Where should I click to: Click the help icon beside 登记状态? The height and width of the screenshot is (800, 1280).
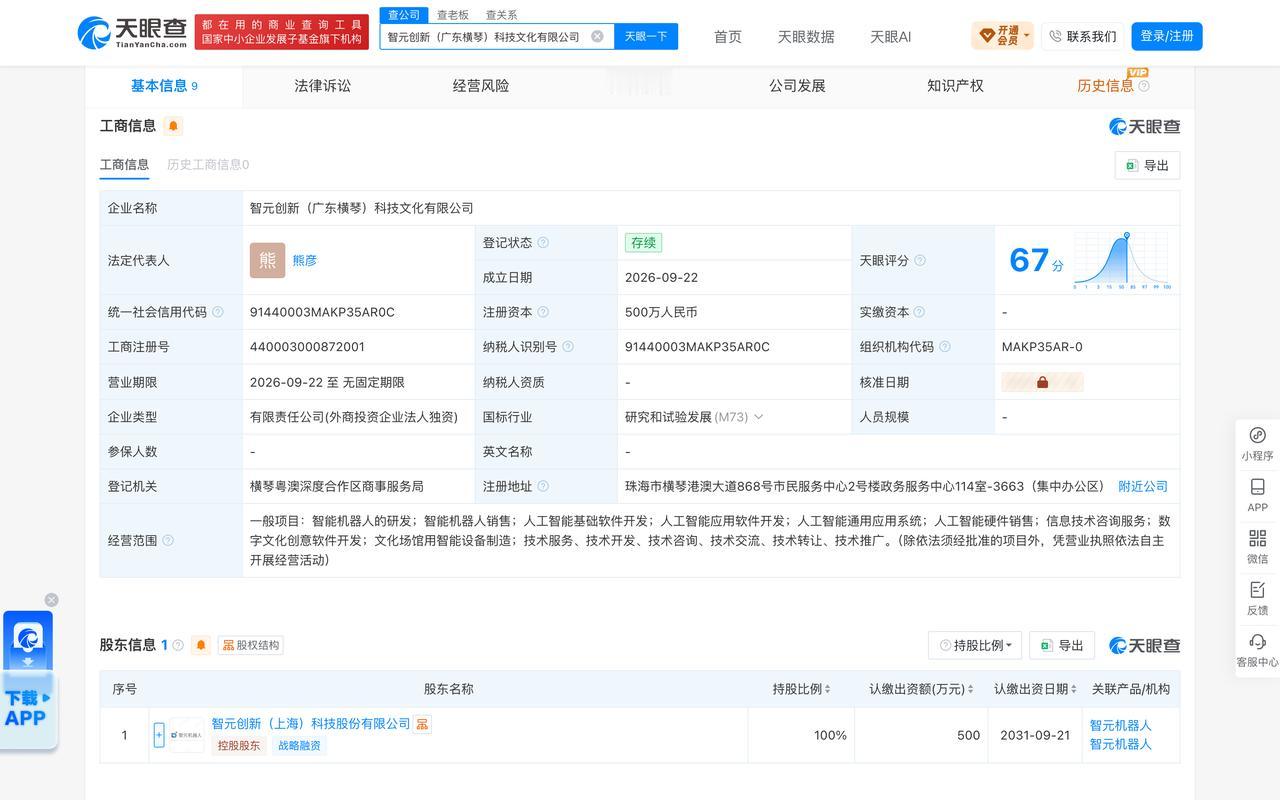click(x=543, y=243)
